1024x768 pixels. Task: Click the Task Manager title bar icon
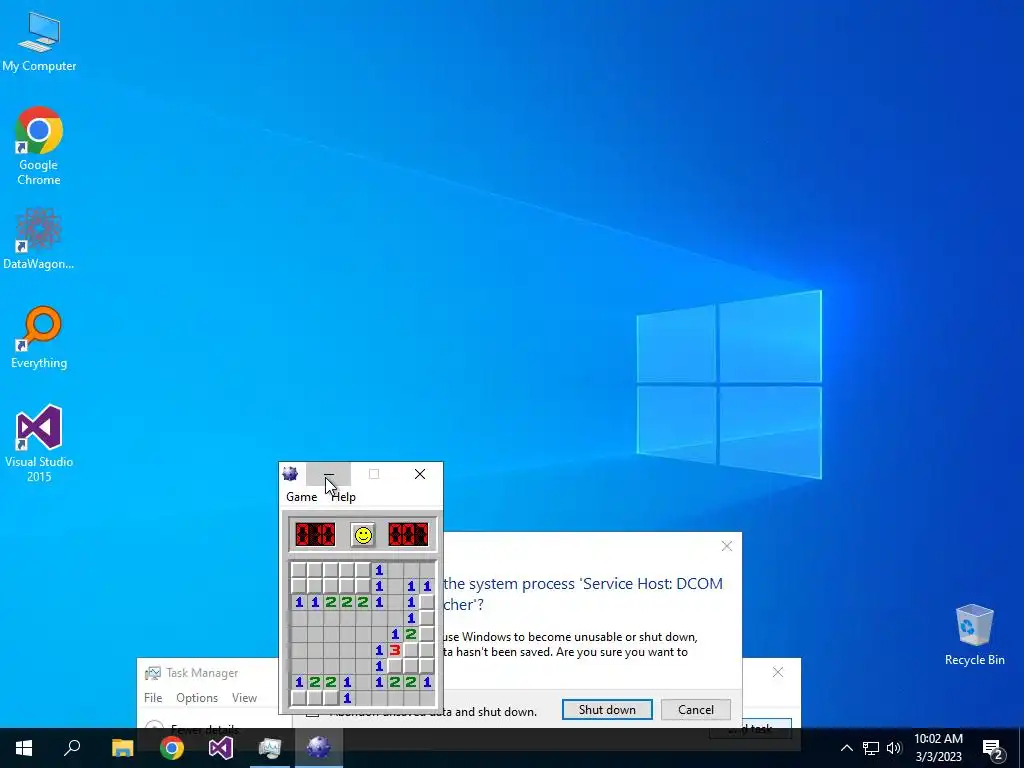(153, 673)
